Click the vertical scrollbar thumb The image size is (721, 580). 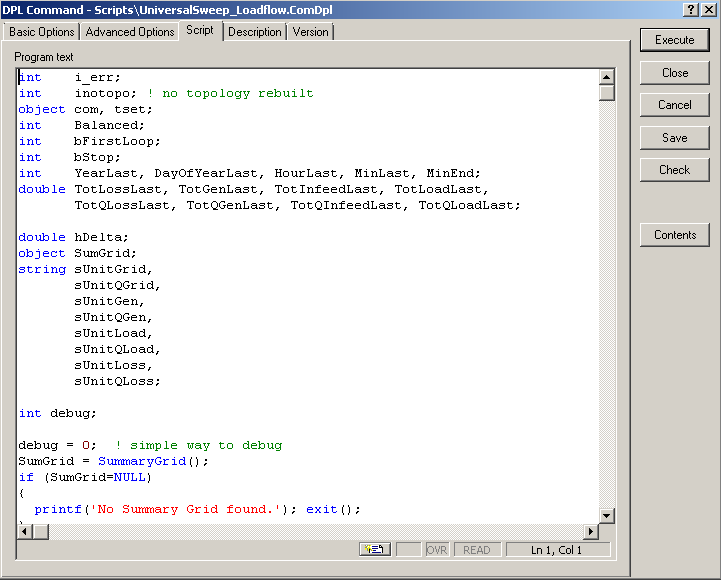(607, 92)
